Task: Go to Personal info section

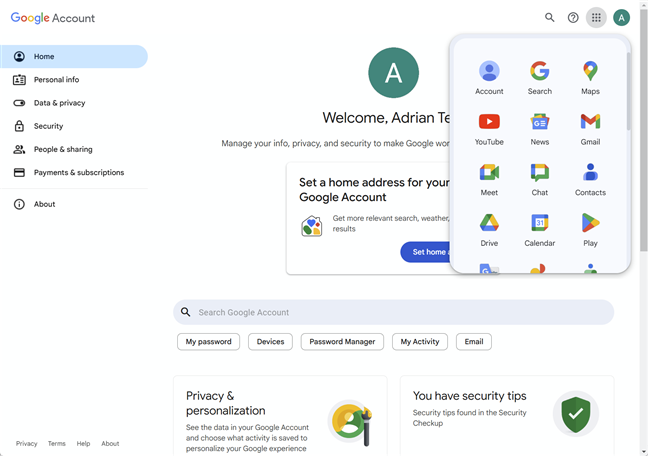Action: pyautogui.click(x=56, y=80)
